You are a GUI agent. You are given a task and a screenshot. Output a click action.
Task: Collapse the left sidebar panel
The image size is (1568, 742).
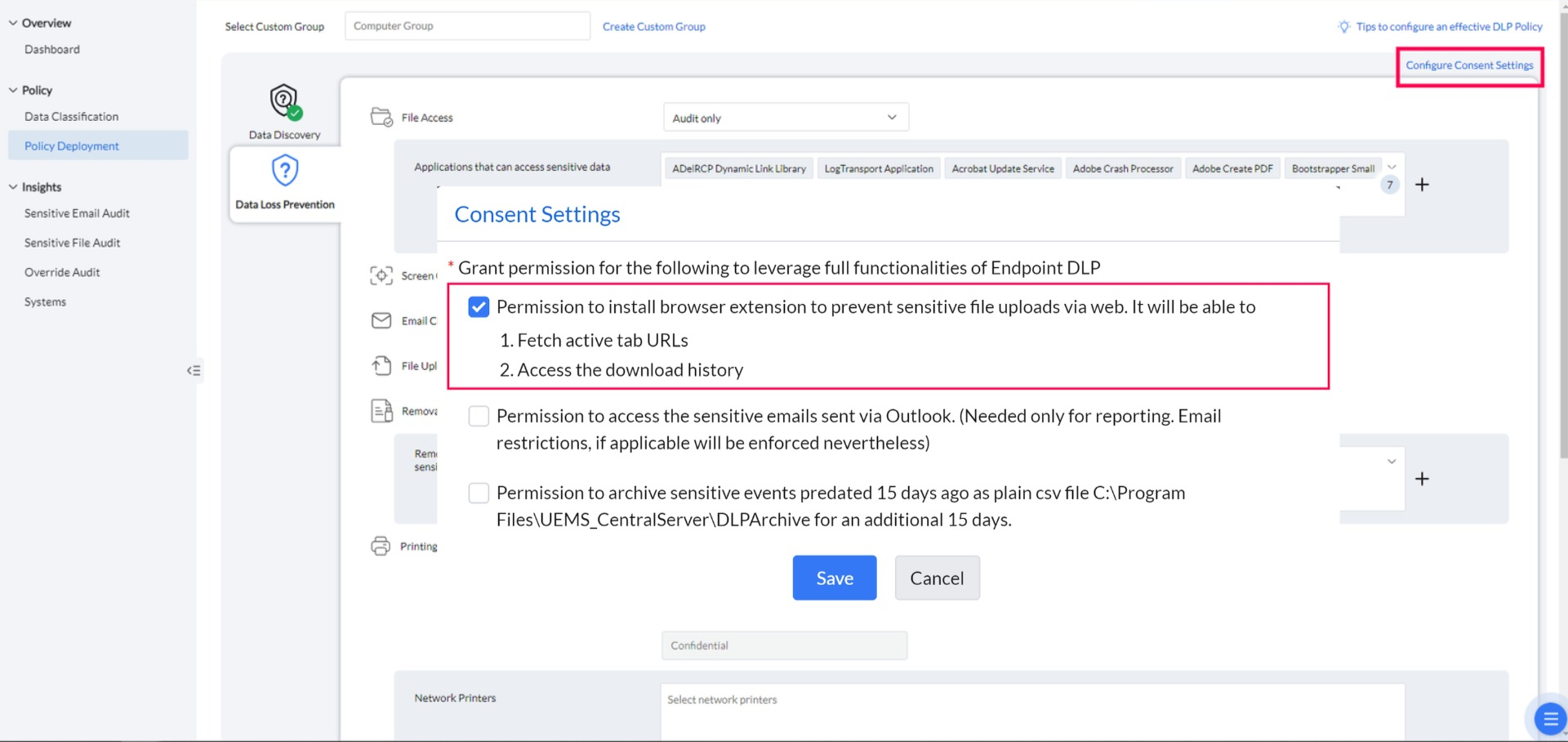194,371
